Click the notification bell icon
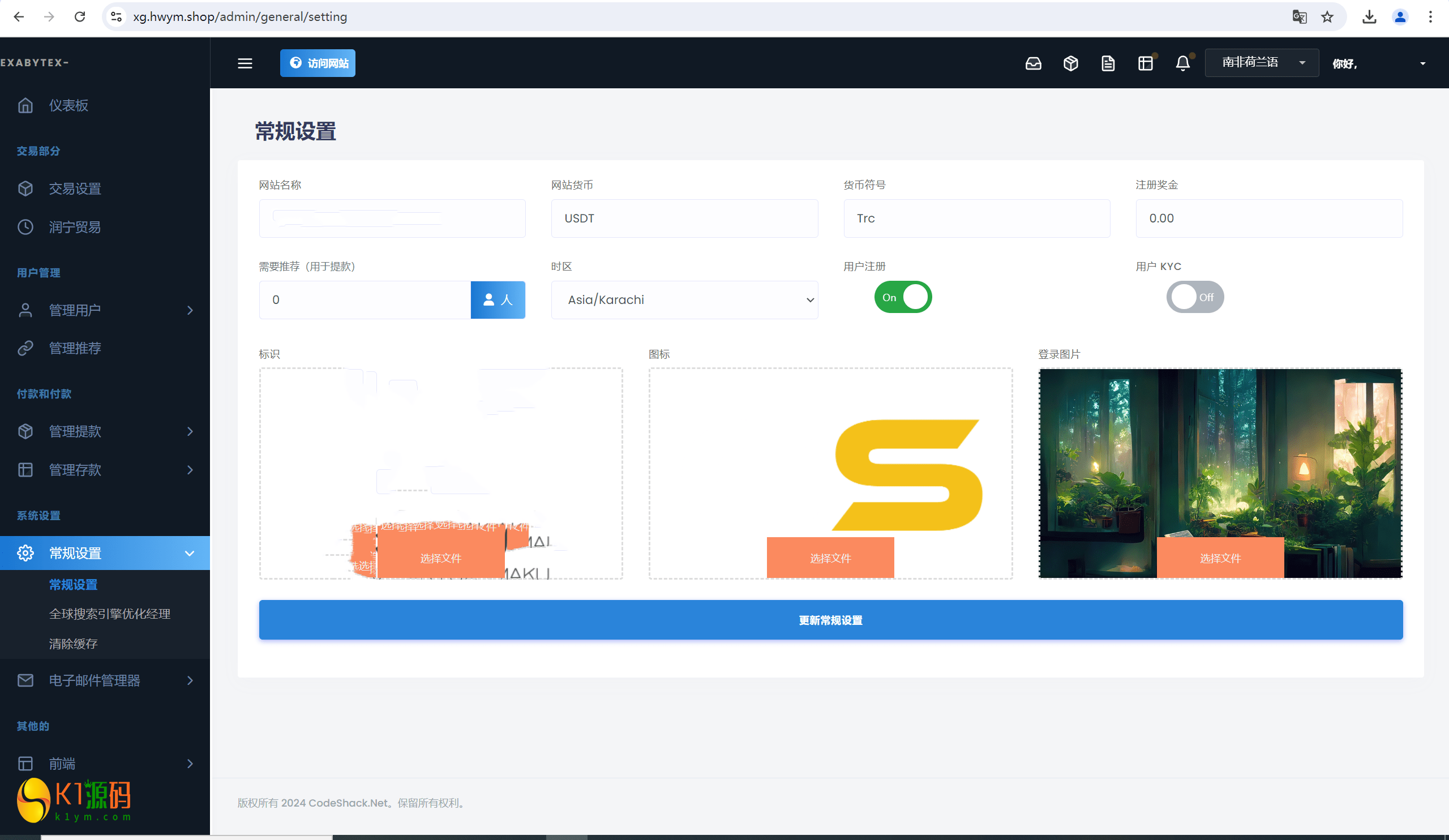Viewport: 1449px width, 840px height. pyautogui.click(x=1183, y=63)
